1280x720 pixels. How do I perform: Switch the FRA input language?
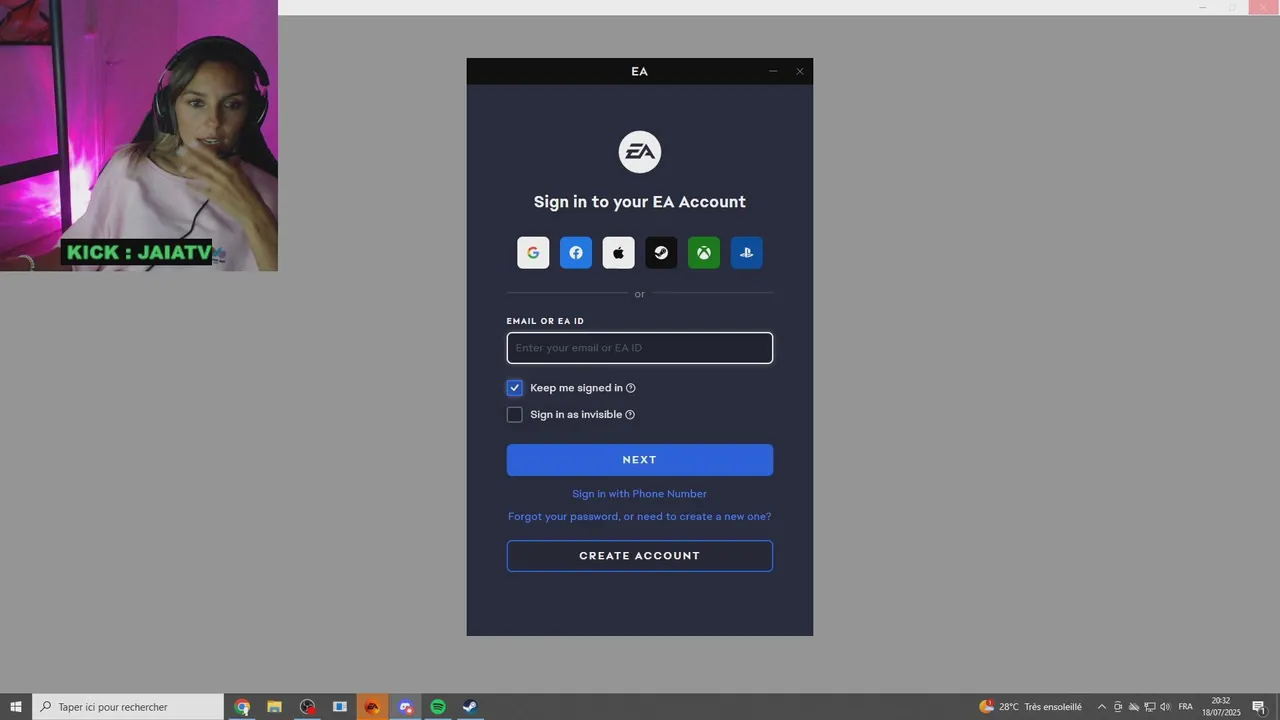1186,707
